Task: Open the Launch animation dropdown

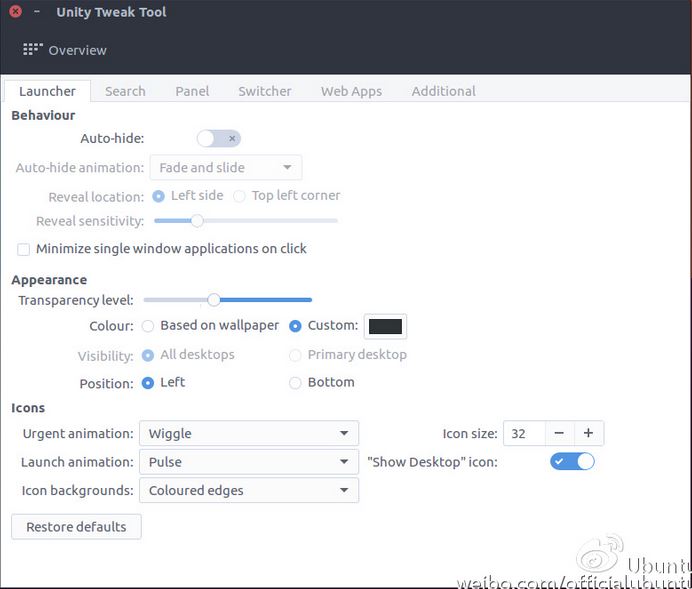Action: click(x=248, y=462)
